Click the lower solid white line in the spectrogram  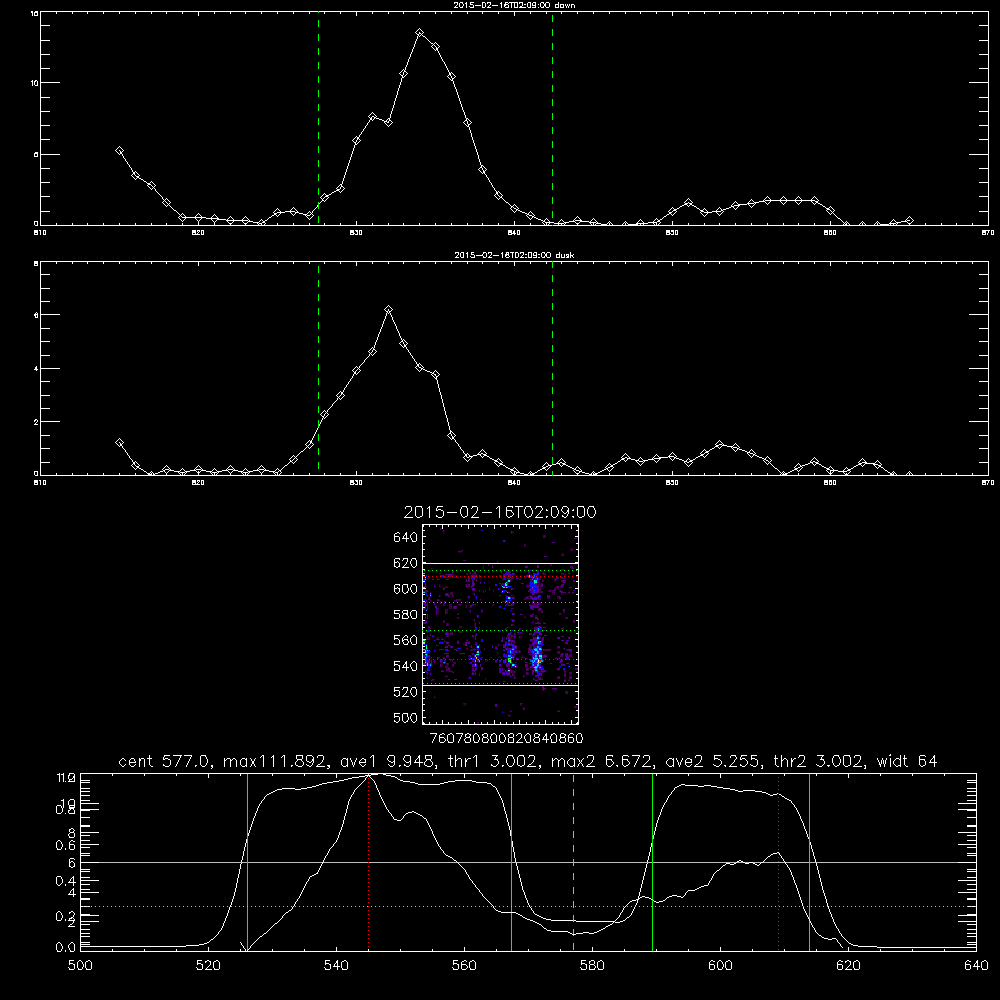coord(501,686)
